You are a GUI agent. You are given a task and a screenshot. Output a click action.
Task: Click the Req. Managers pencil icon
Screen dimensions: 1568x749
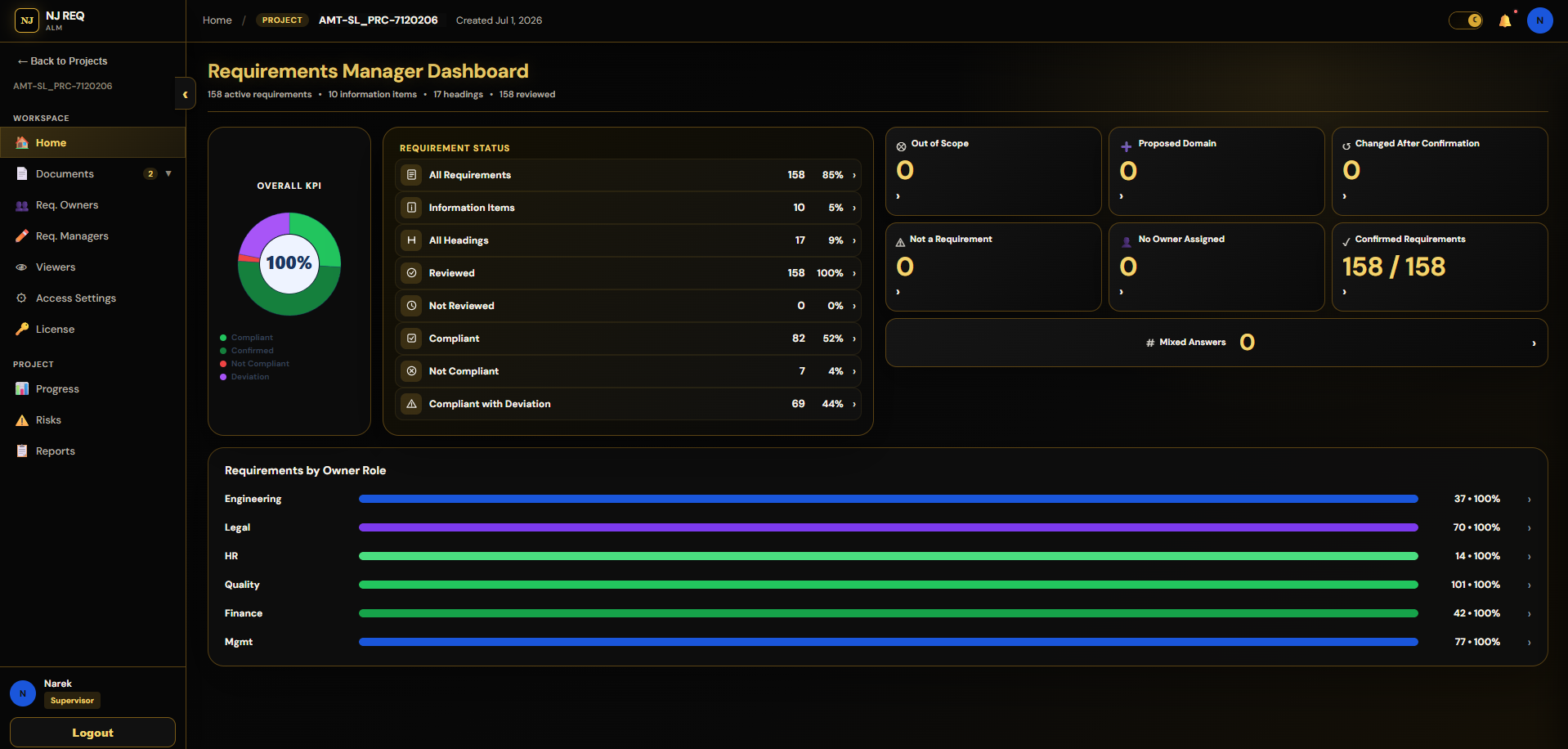[22, 236]
